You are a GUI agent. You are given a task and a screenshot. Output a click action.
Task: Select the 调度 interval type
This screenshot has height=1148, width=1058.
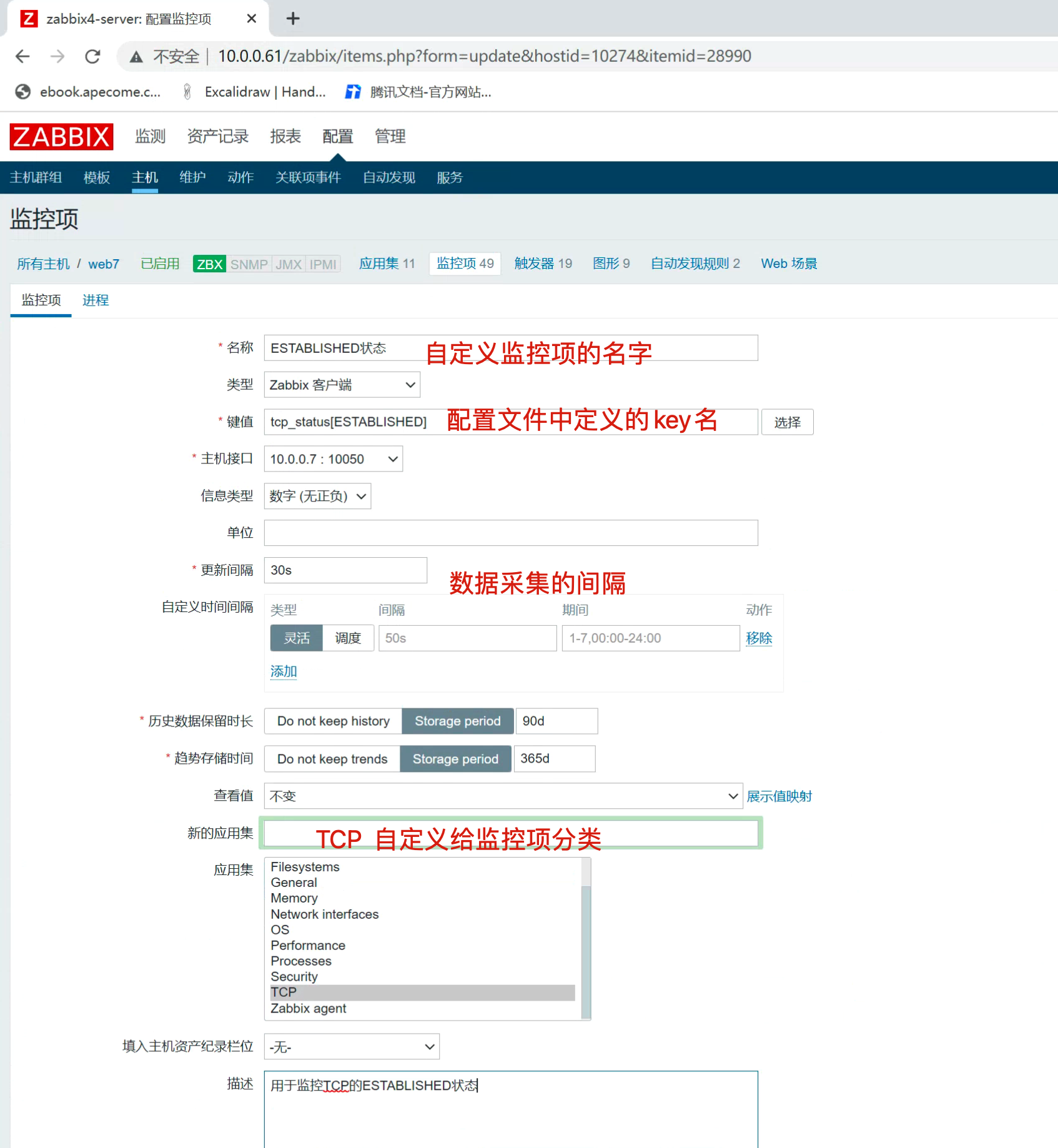coord(348,638)
